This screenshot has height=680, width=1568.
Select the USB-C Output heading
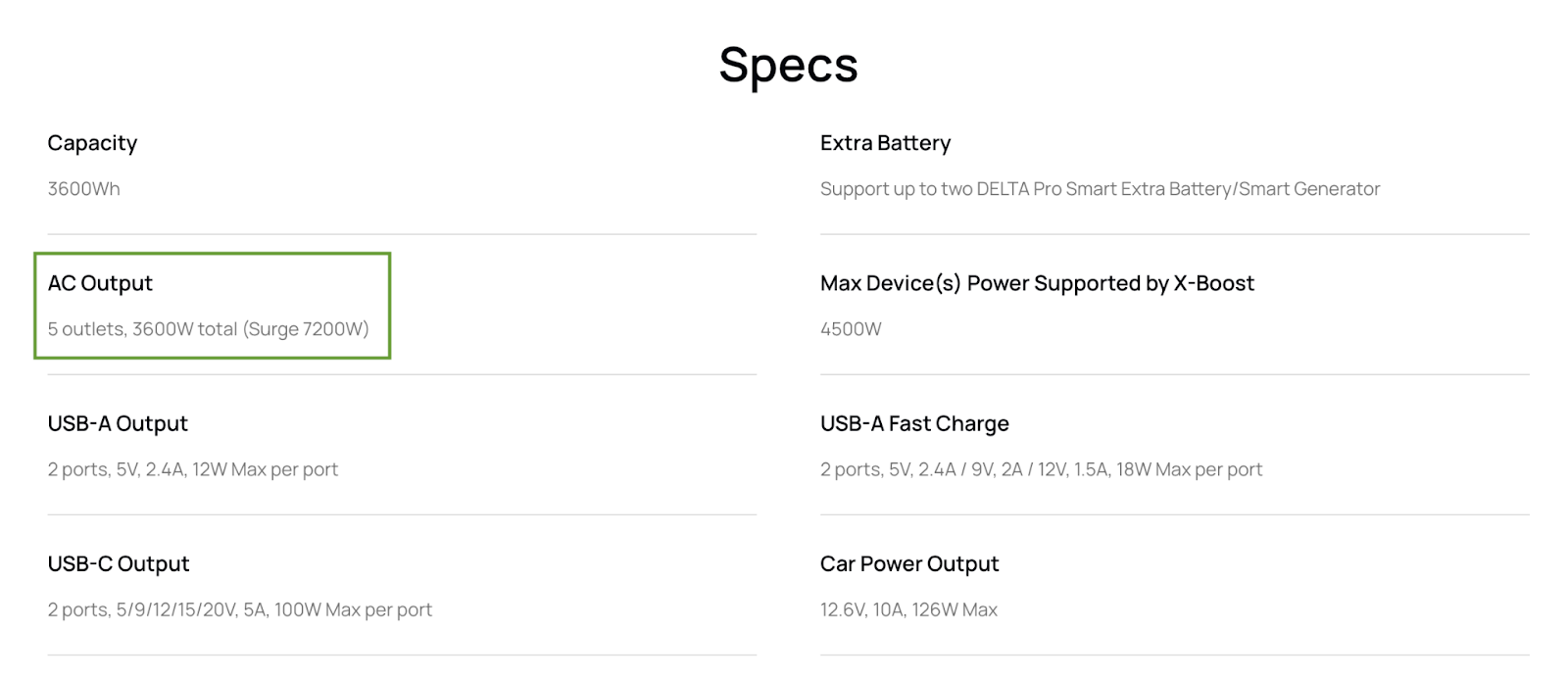point(119,563)
